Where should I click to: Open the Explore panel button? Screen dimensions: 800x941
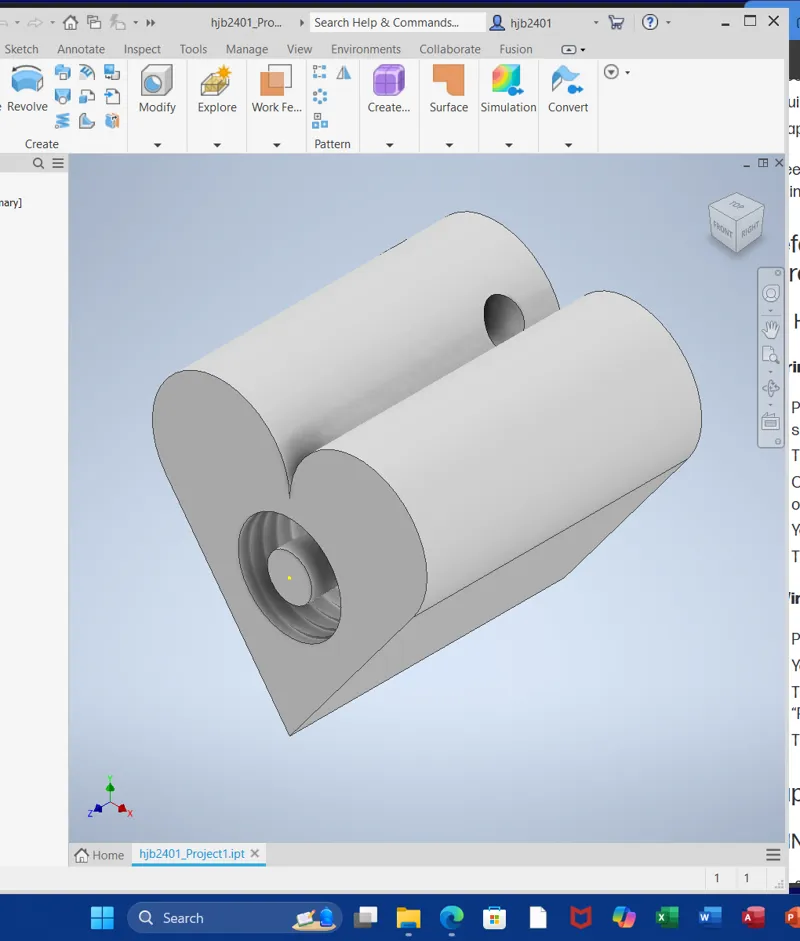[217, 89]
